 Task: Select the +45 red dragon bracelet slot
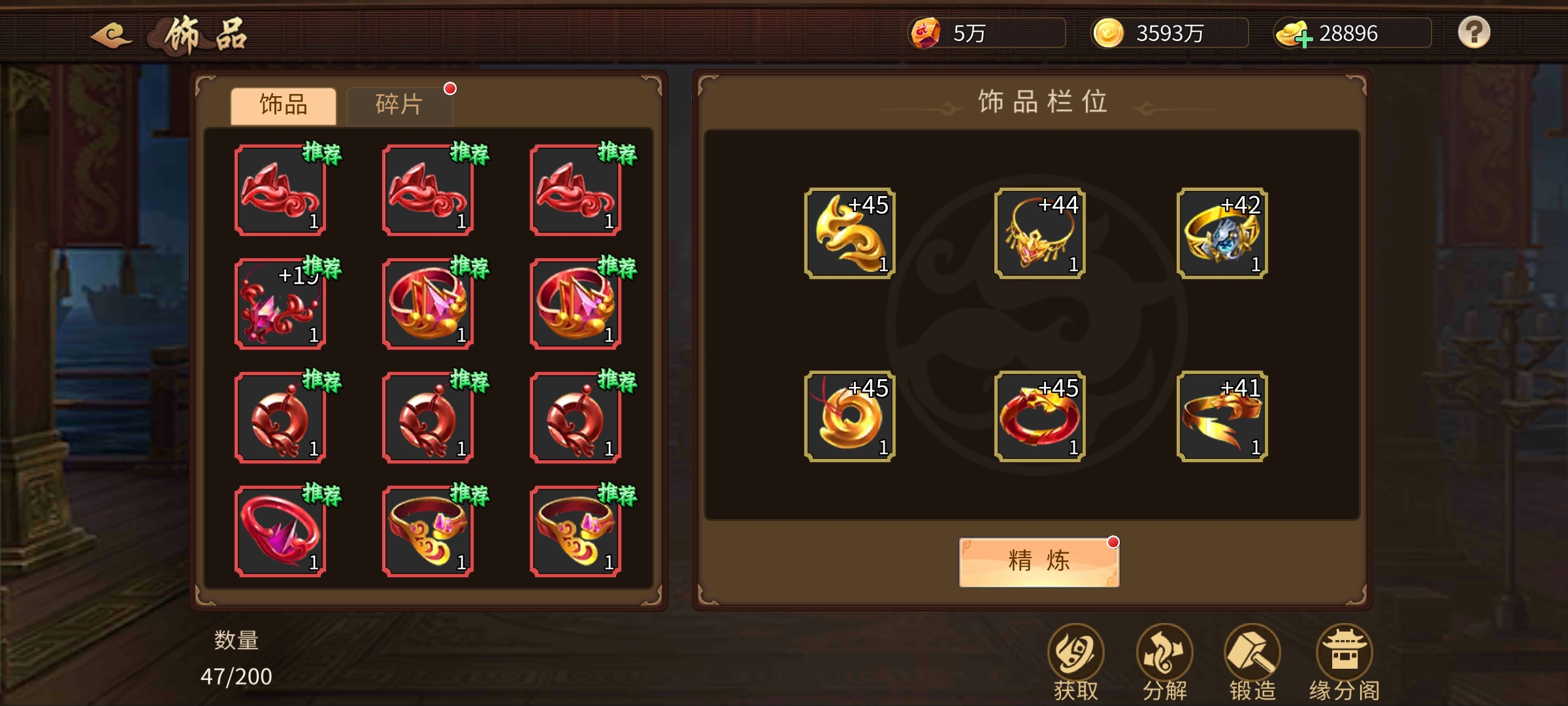point(1039,416)
